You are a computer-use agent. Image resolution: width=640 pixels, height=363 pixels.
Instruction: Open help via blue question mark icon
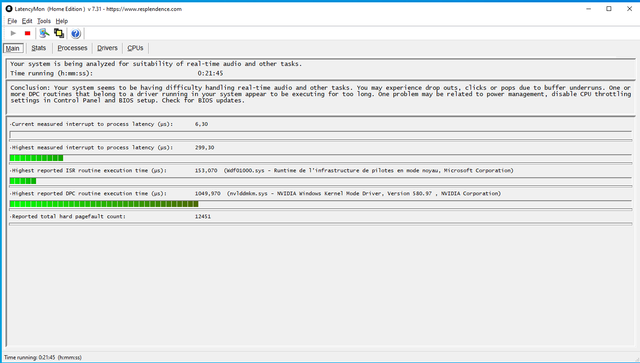click(x=76, y=33)
